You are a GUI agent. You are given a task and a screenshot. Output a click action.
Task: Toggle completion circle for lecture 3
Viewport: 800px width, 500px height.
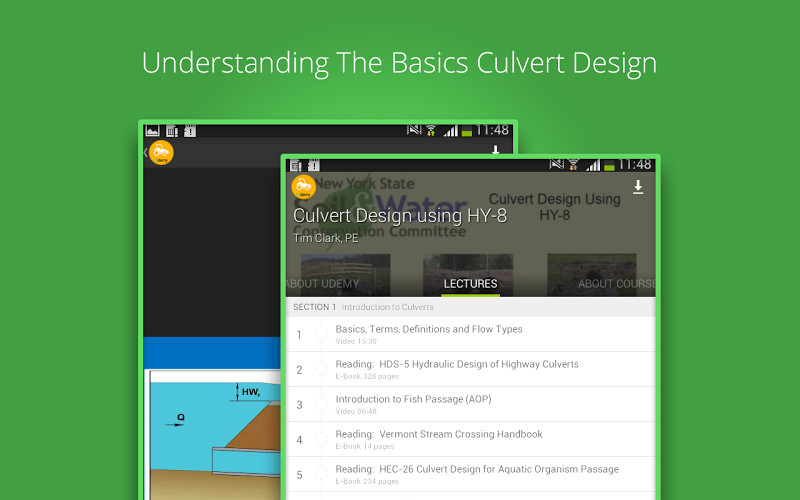(321, 404)
